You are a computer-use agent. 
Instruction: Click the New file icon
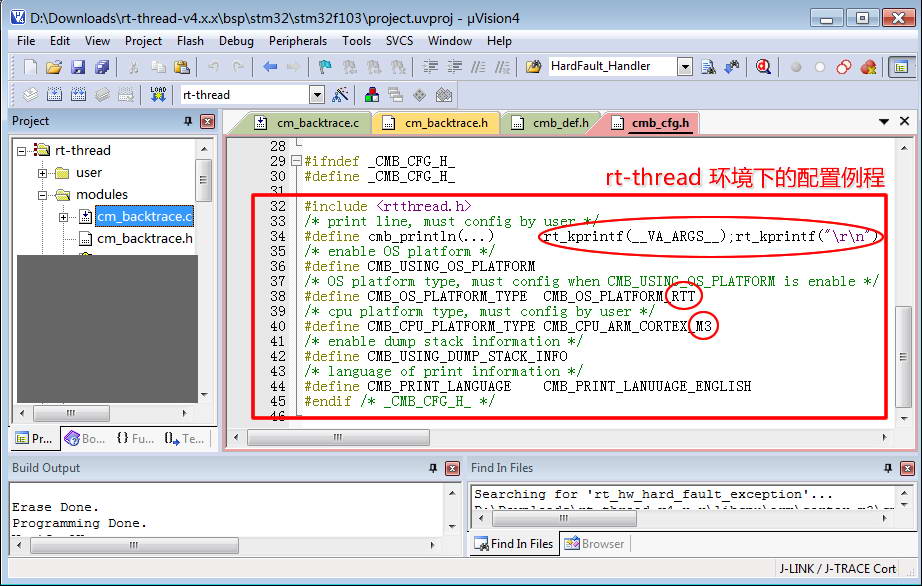point(30,67)
